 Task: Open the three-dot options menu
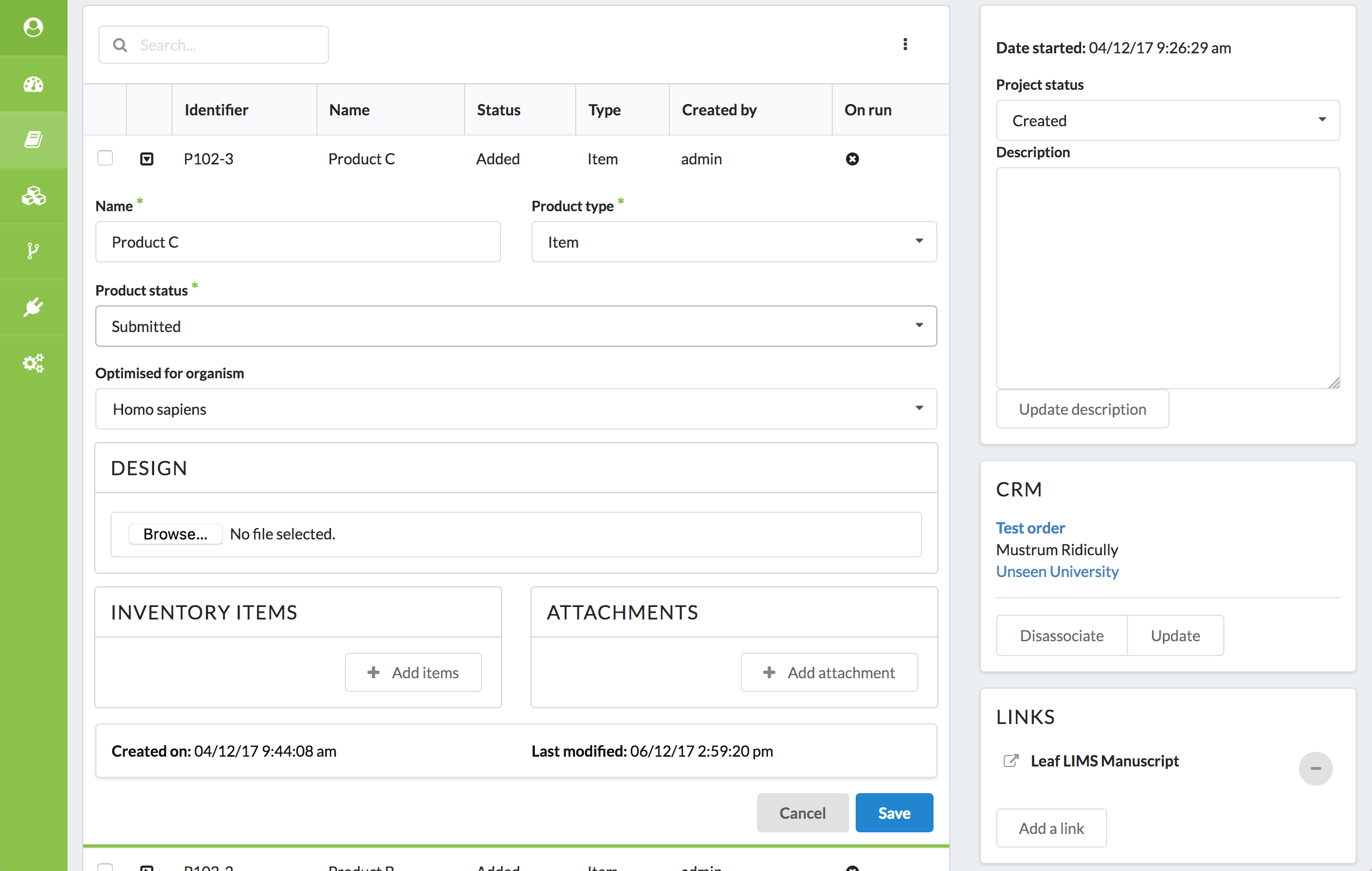pyautogui.click(x=905, y=45)
